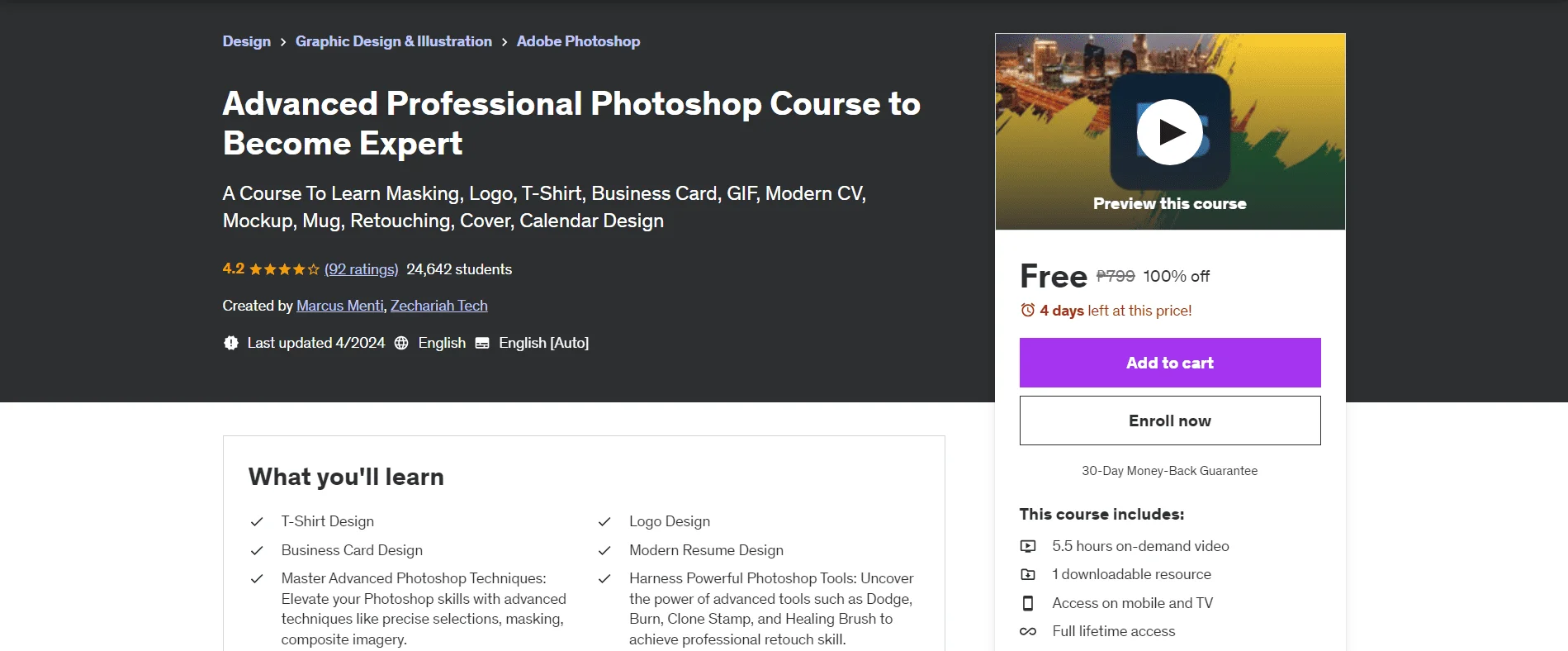The width and height of the screenshot is (1568, 651).
Task: Click the checkmark beside T-Shirt Design
Action: point(257,522)
